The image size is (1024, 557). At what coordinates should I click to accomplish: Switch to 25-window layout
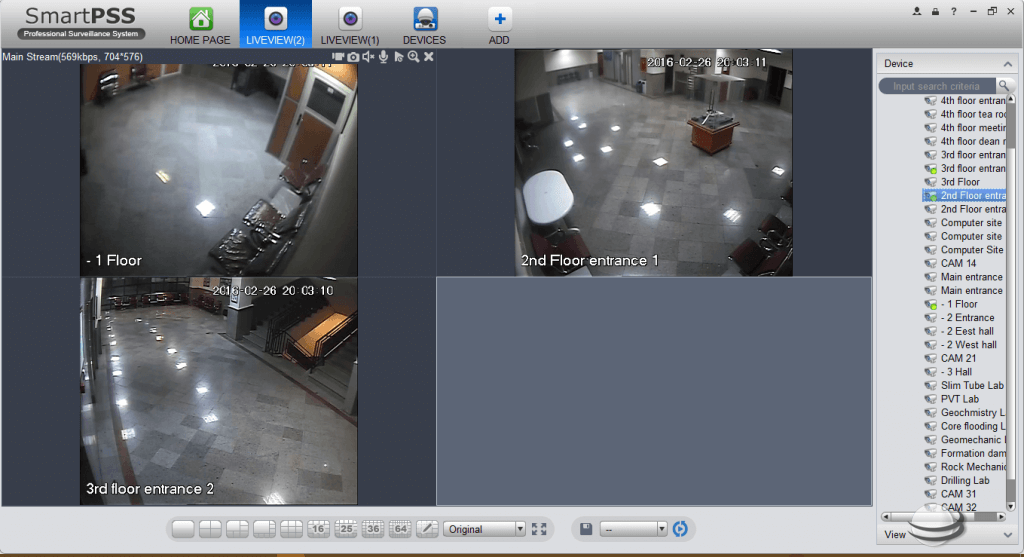tap(345, 529)
